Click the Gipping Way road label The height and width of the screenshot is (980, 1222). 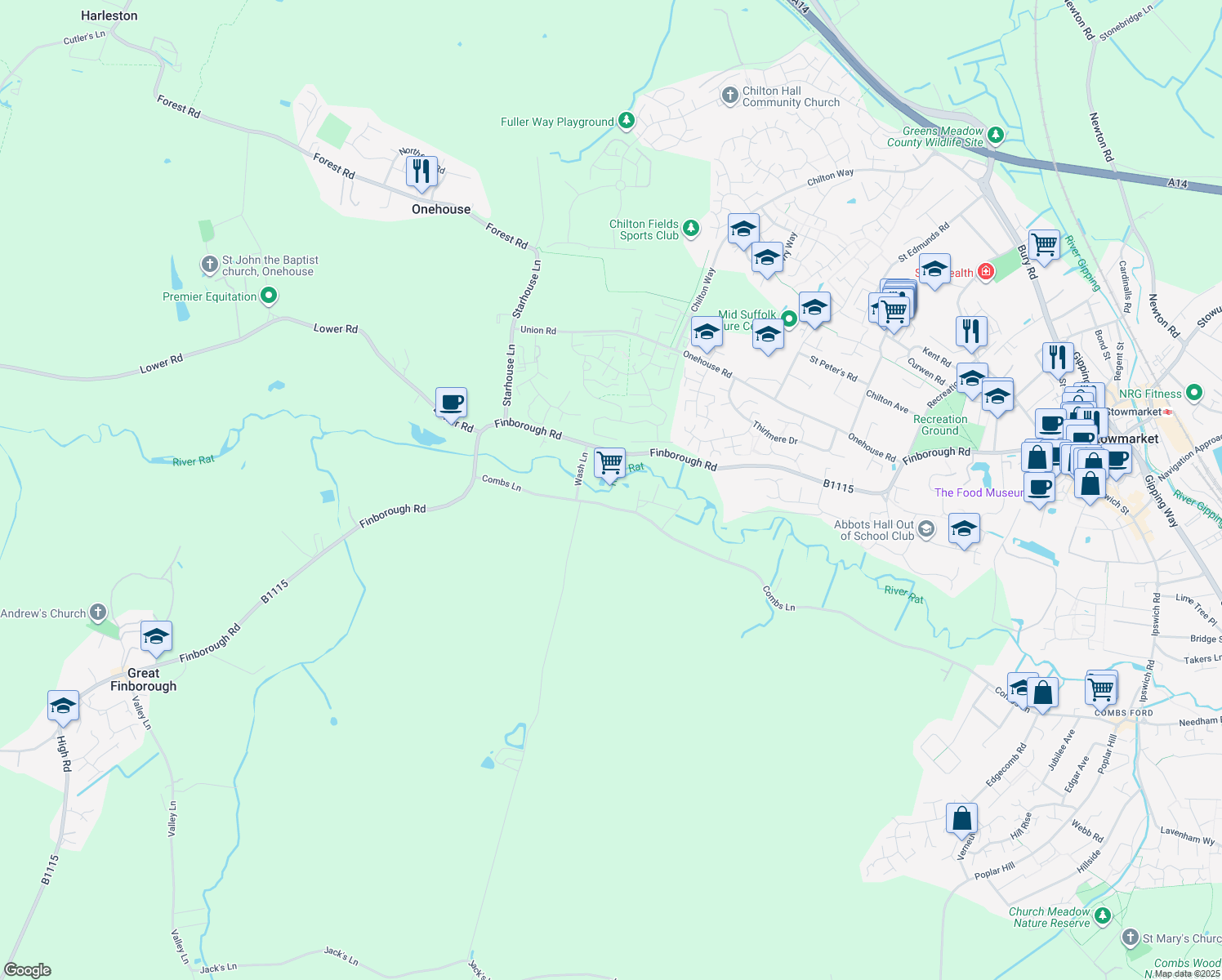tap(1161, 500)
